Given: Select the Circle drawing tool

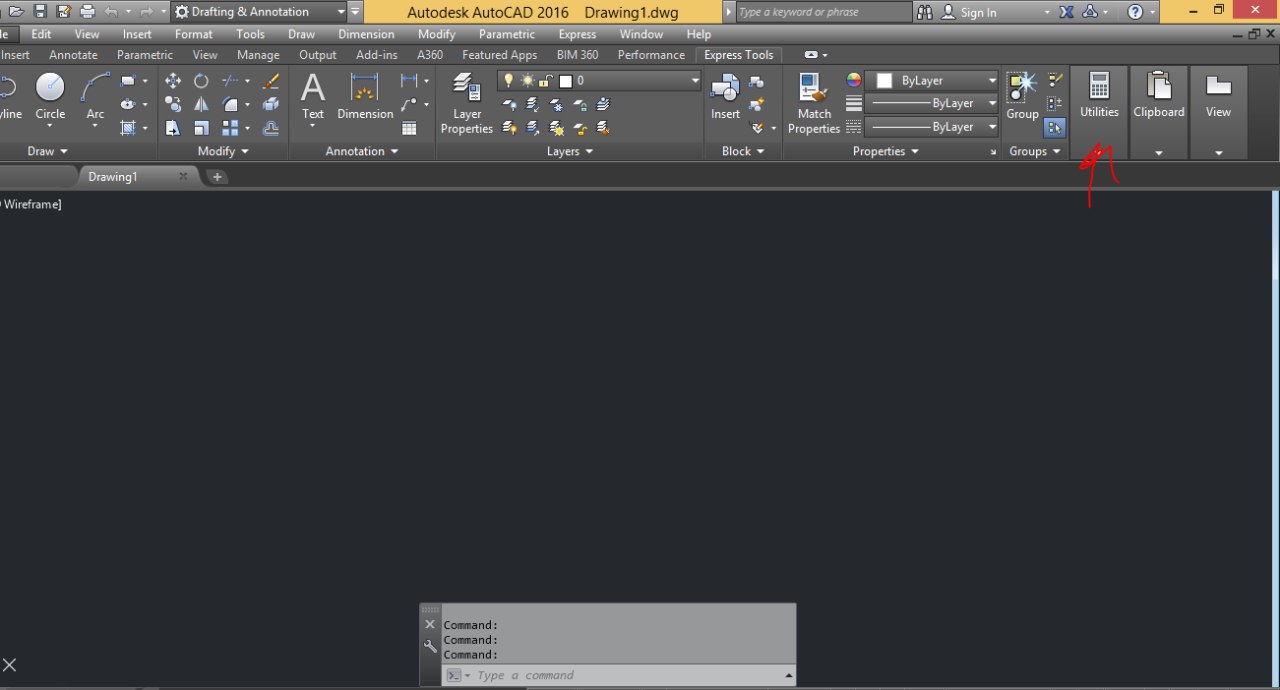Looking at the screenshot, I should tap(50, 97).
